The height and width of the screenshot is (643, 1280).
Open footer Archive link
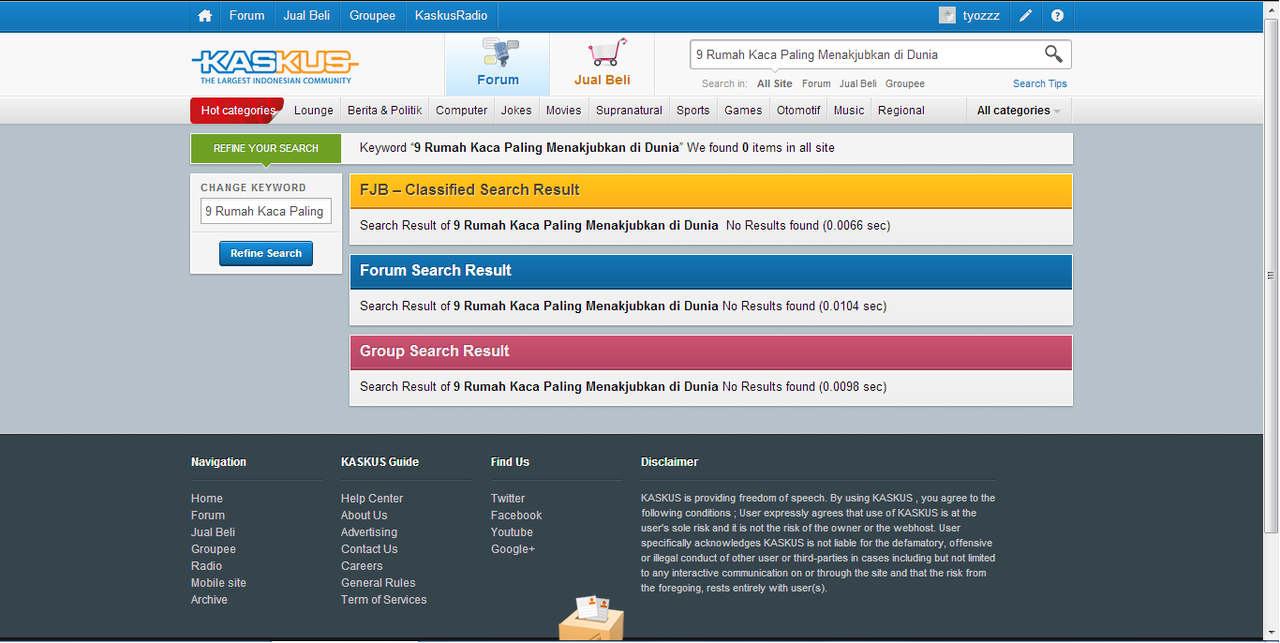pyautogui.click(x=209, y=601)
